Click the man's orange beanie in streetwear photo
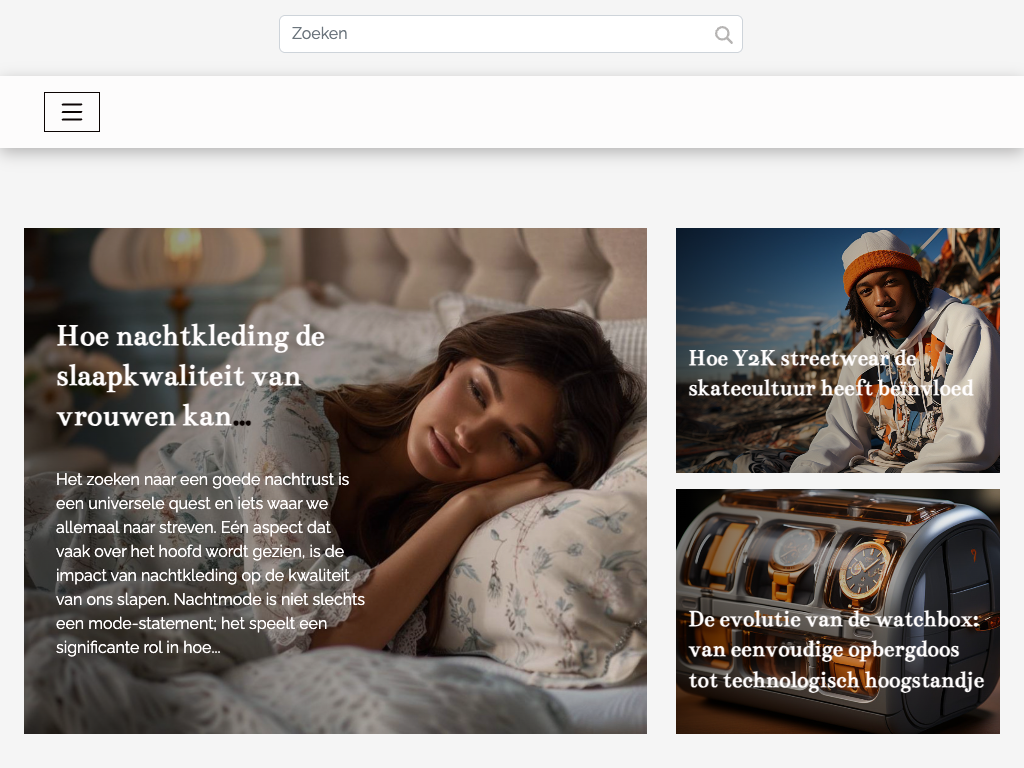Viewport: 1024px width, 768px height. (880, 267)
